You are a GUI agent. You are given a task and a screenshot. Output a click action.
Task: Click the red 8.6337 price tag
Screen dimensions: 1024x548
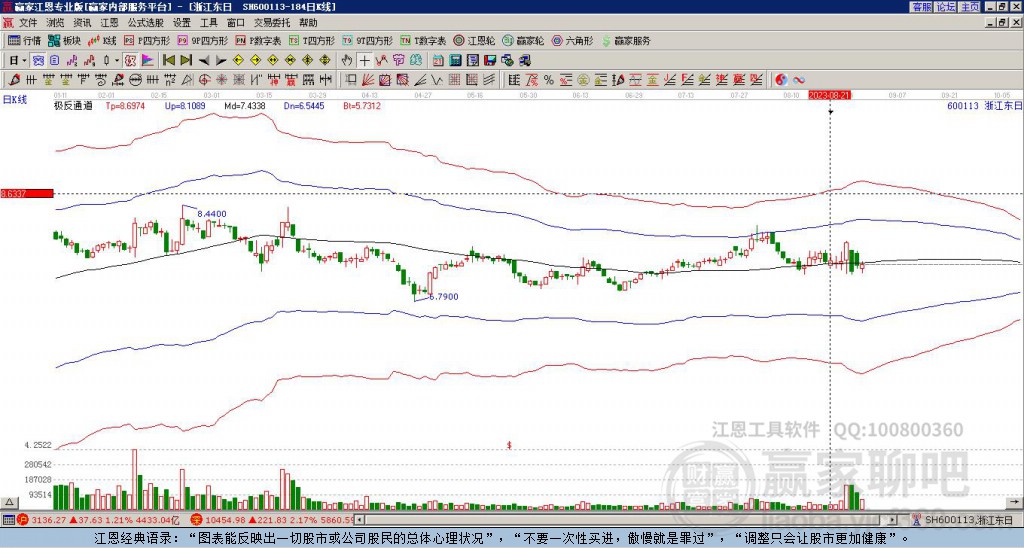pos(27,193)
